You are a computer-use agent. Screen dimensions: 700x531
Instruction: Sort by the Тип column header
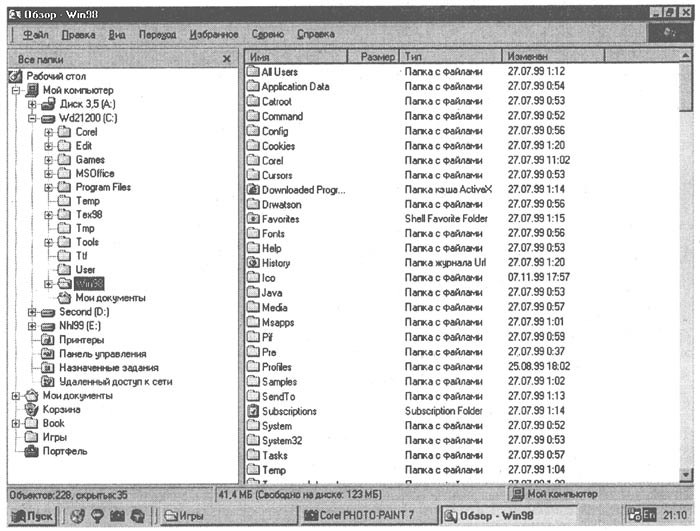[450, 57]
